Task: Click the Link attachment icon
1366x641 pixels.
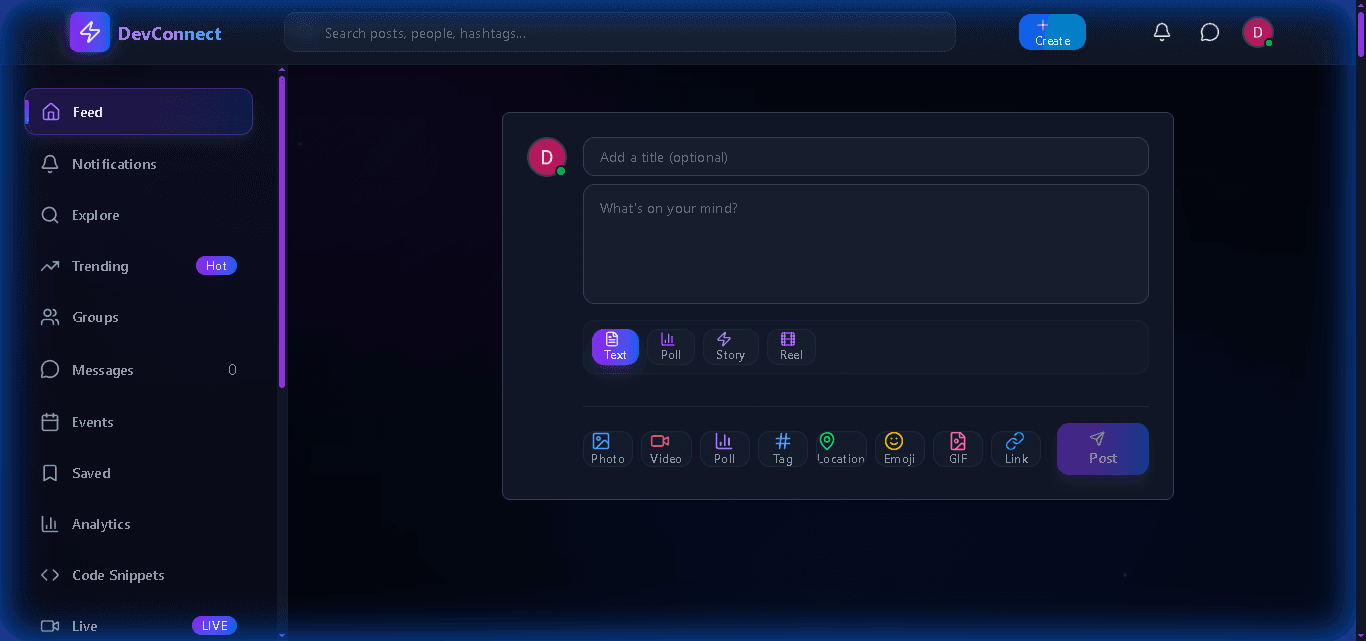Action: coord(1015,442)
